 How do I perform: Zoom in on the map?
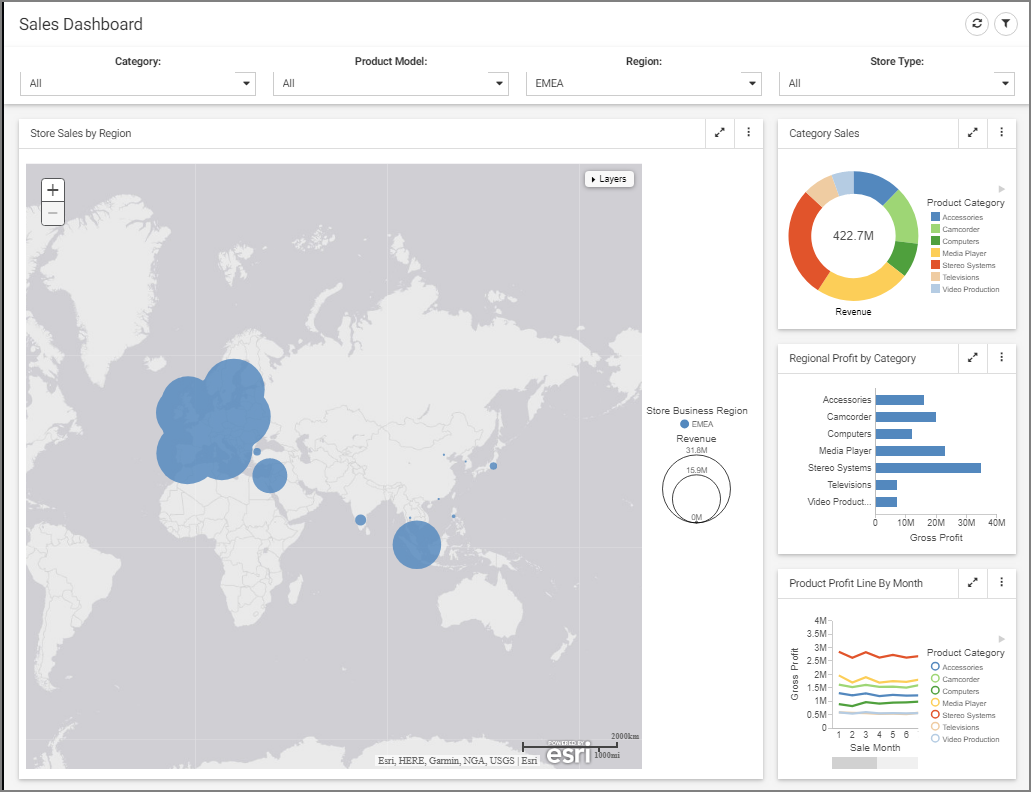[53, 190]
